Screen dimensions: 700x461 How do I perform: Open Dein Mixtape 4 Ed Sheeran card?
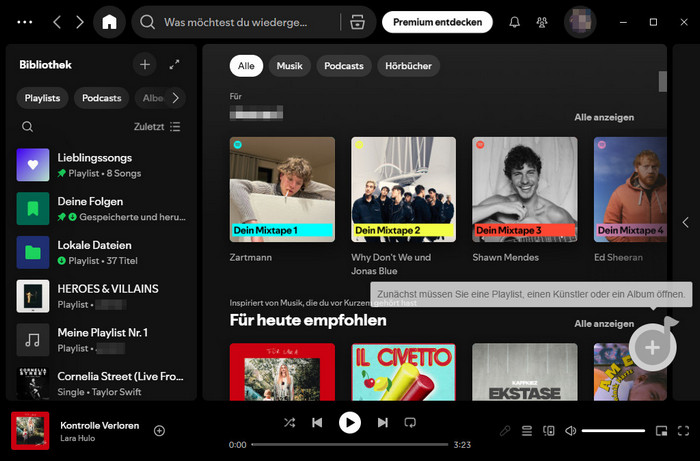pos(630,189)
